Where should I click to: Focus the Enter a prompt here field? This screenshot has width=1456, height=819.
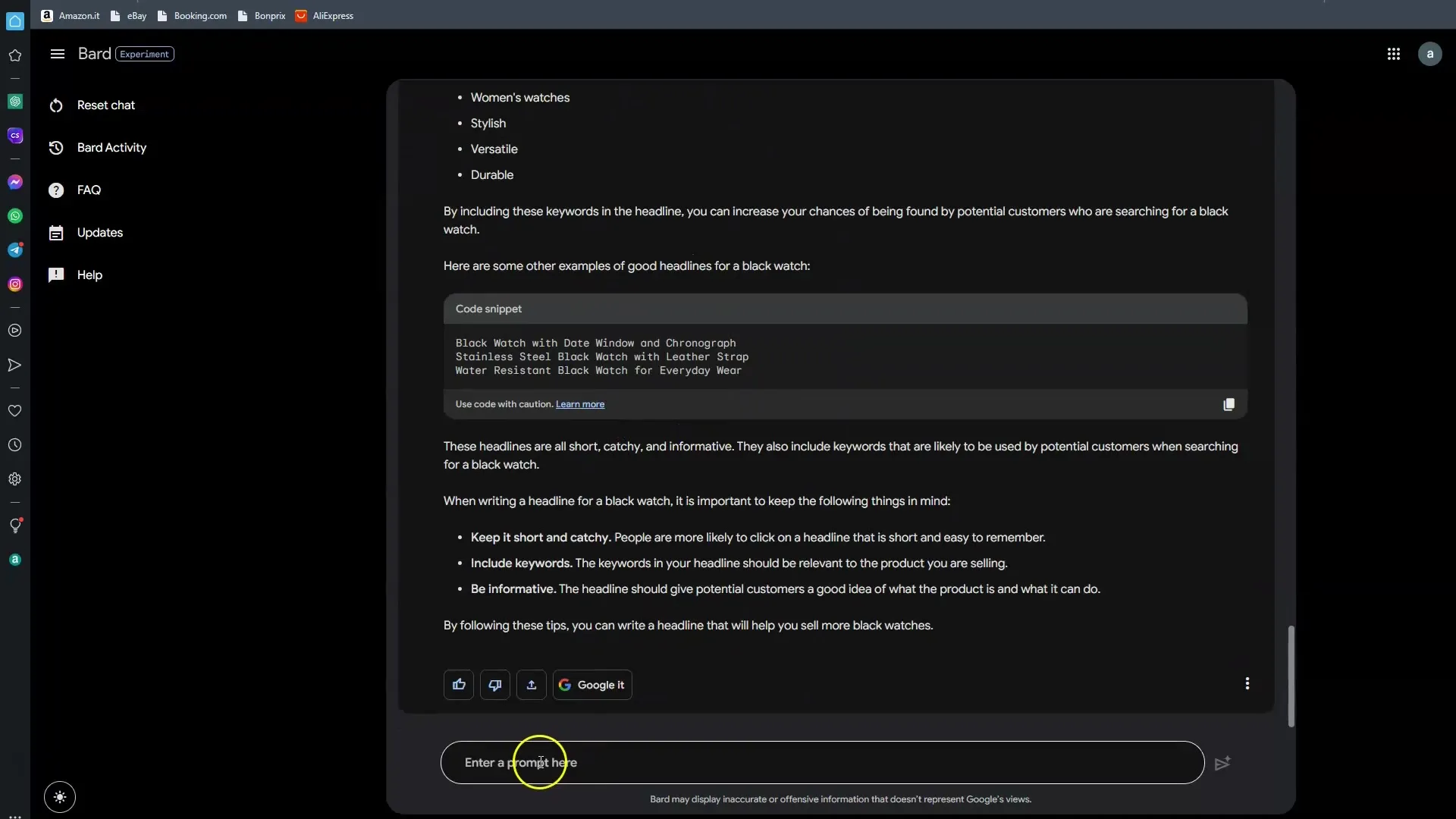click(822, 763)
